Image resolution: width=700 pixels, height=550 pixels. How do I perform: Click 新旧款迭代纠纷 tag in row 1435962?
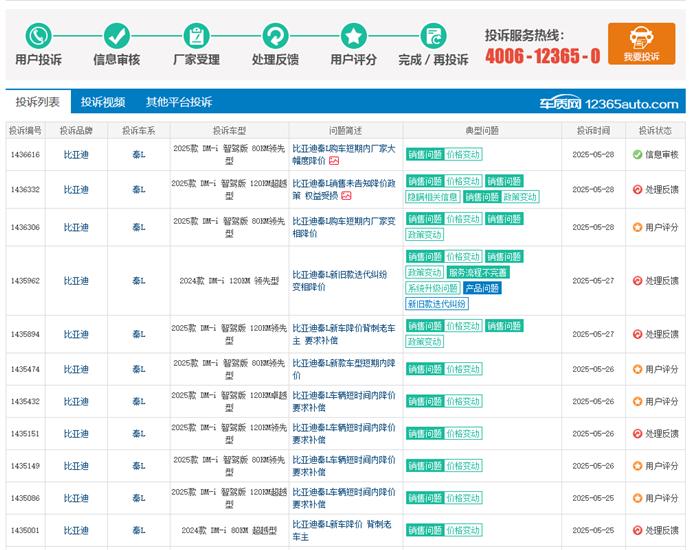437,304
